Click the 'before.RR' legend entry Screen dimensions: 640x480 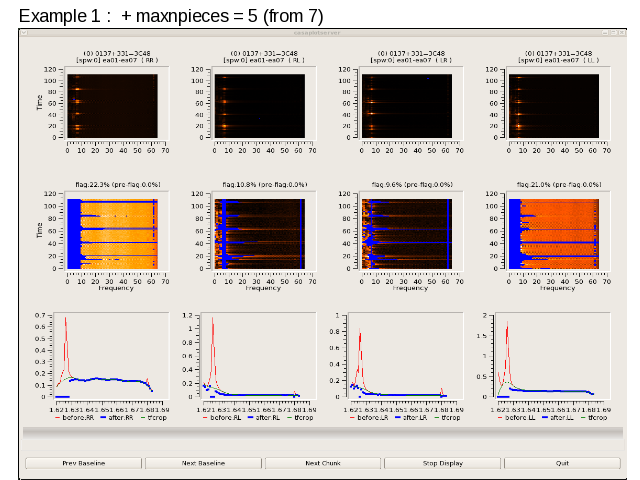(x=74, y=418)
